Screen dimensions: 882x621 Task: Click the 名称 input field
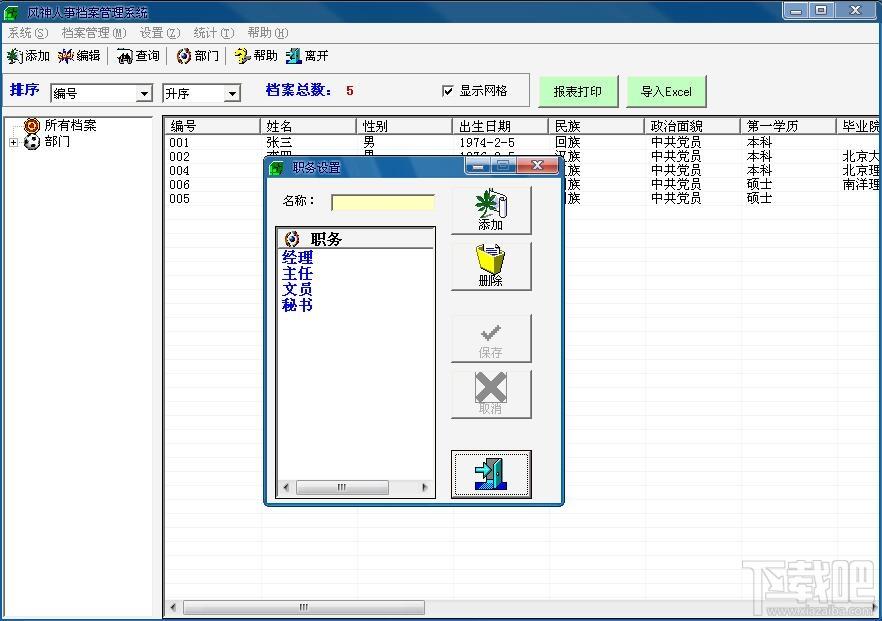point(383,202)
